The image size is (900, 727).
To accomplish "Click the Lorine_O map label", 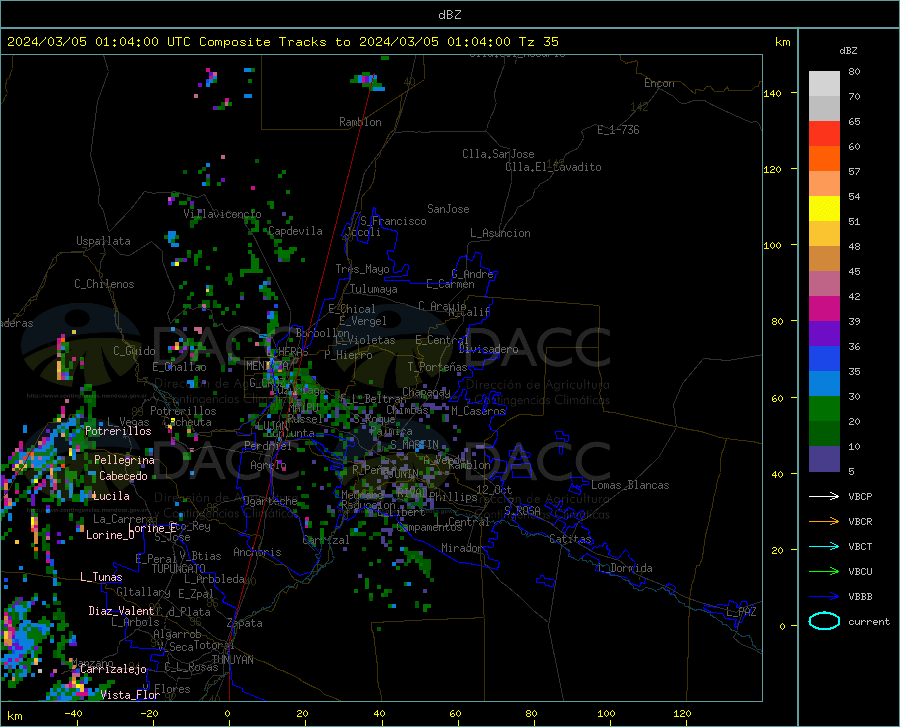I will click(110, 535).
